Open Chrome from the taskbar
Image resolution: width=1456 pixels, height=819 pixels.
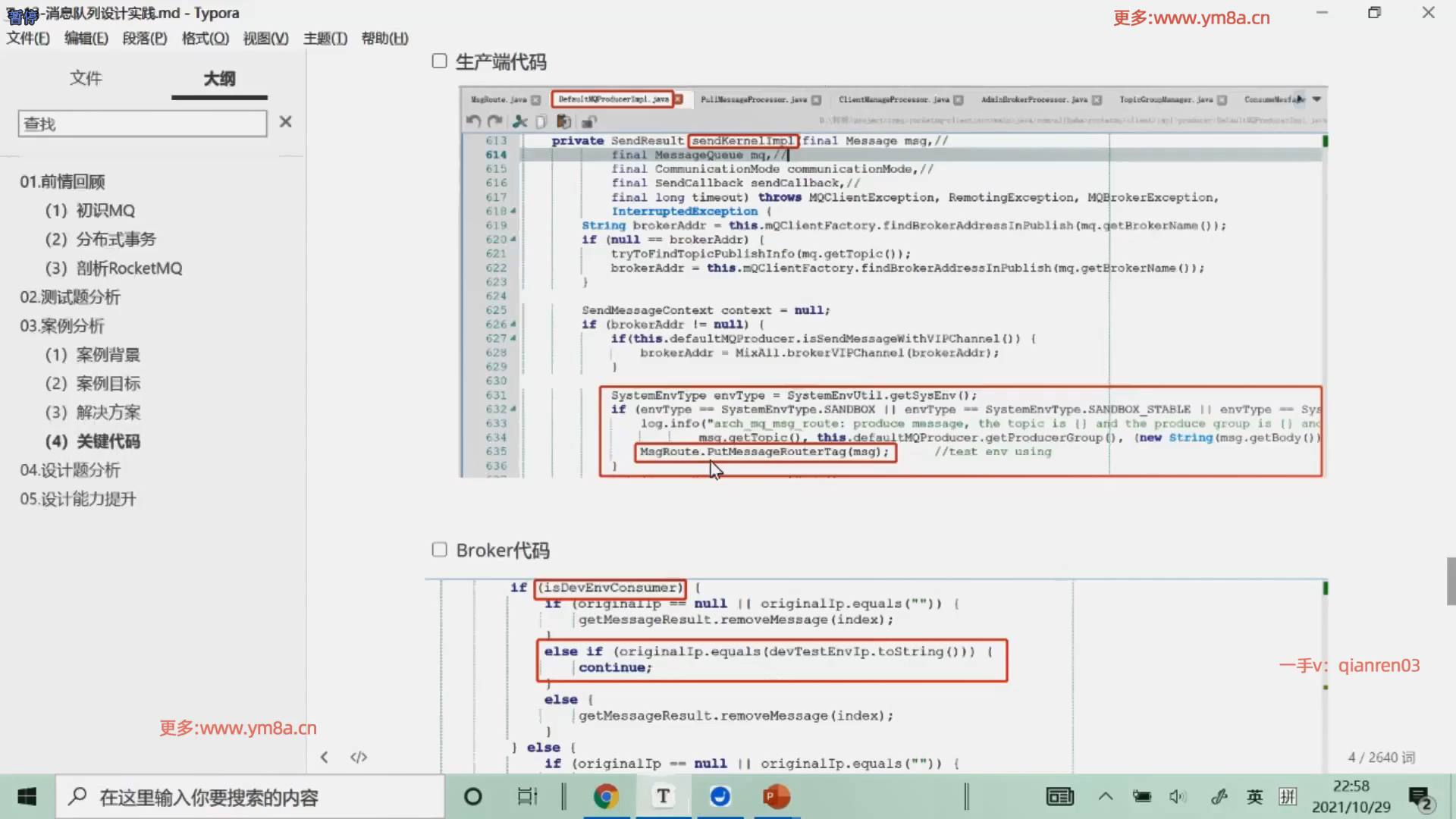pos(606,796)
